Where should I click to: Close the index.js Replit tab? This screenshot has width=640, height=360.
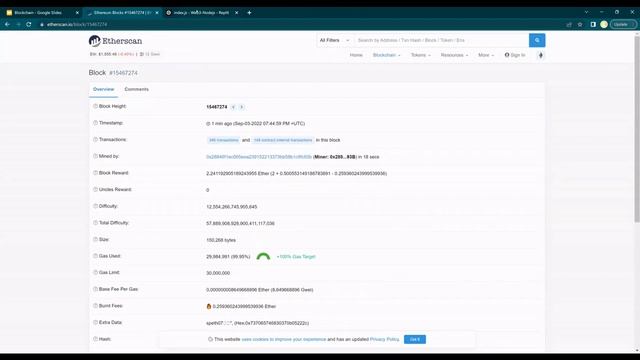[x=236, y=13]
